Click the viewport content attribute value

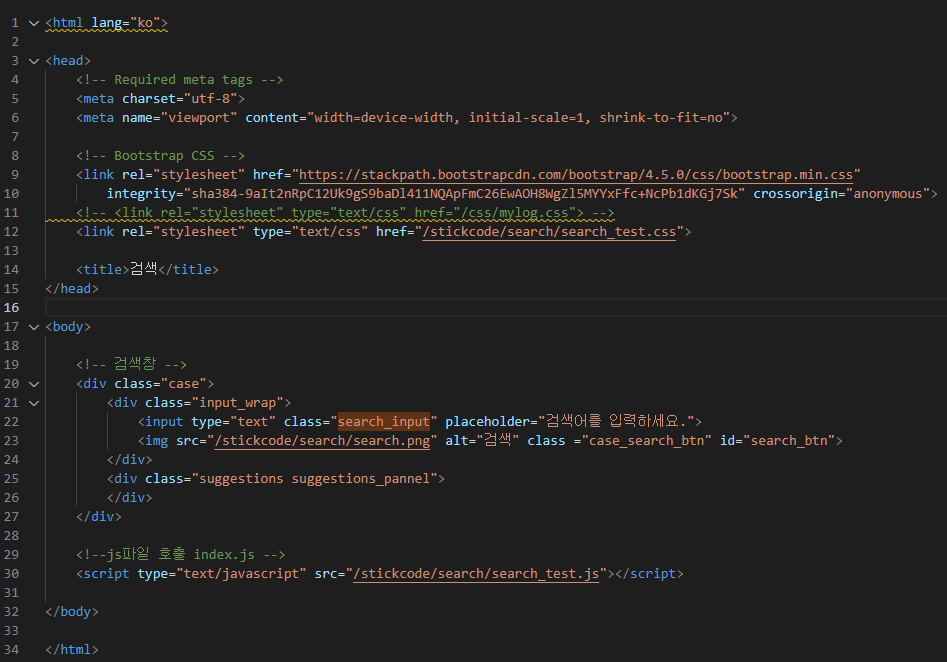tap(518, 118)
